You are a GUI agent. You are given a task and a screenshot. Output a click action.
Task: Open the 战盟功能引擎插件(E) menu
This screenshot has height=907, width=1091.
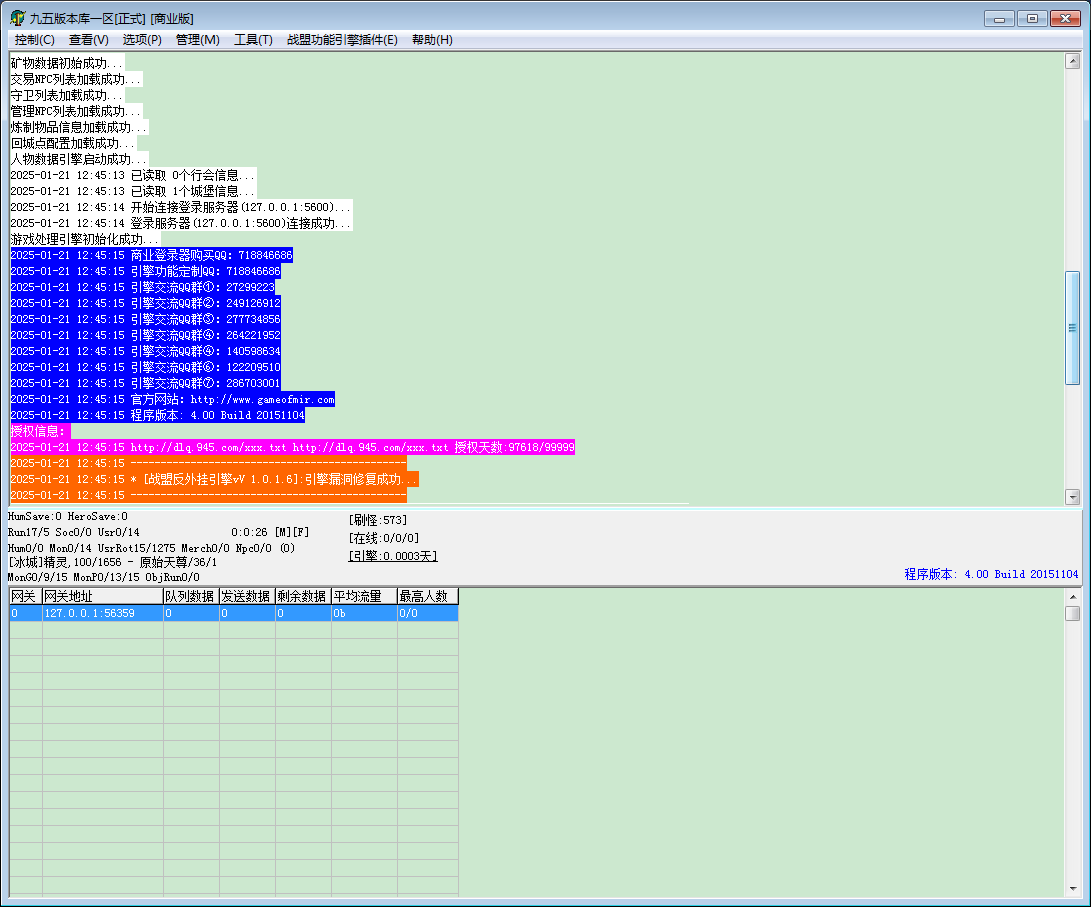click(x=342, y=40)
